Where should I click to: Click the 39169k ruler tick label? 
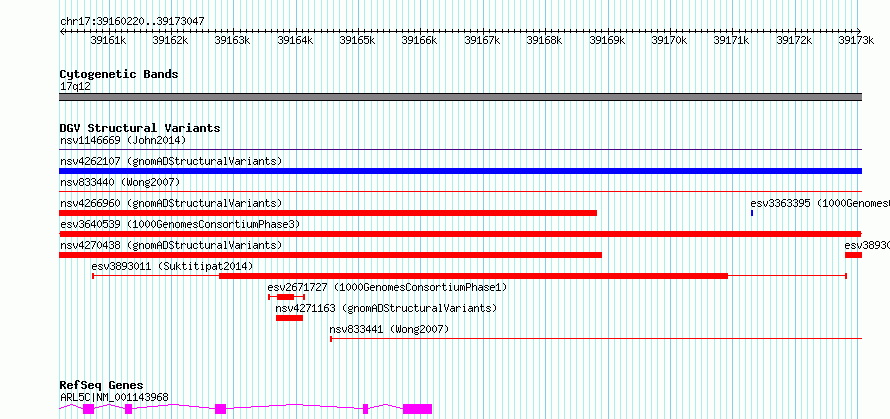[x=607, y=40]
